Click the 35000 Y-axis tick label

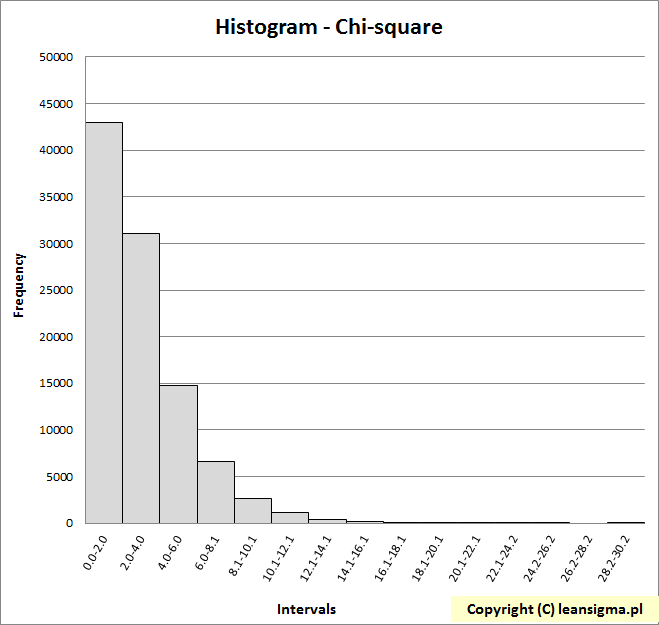coord(56,197)
